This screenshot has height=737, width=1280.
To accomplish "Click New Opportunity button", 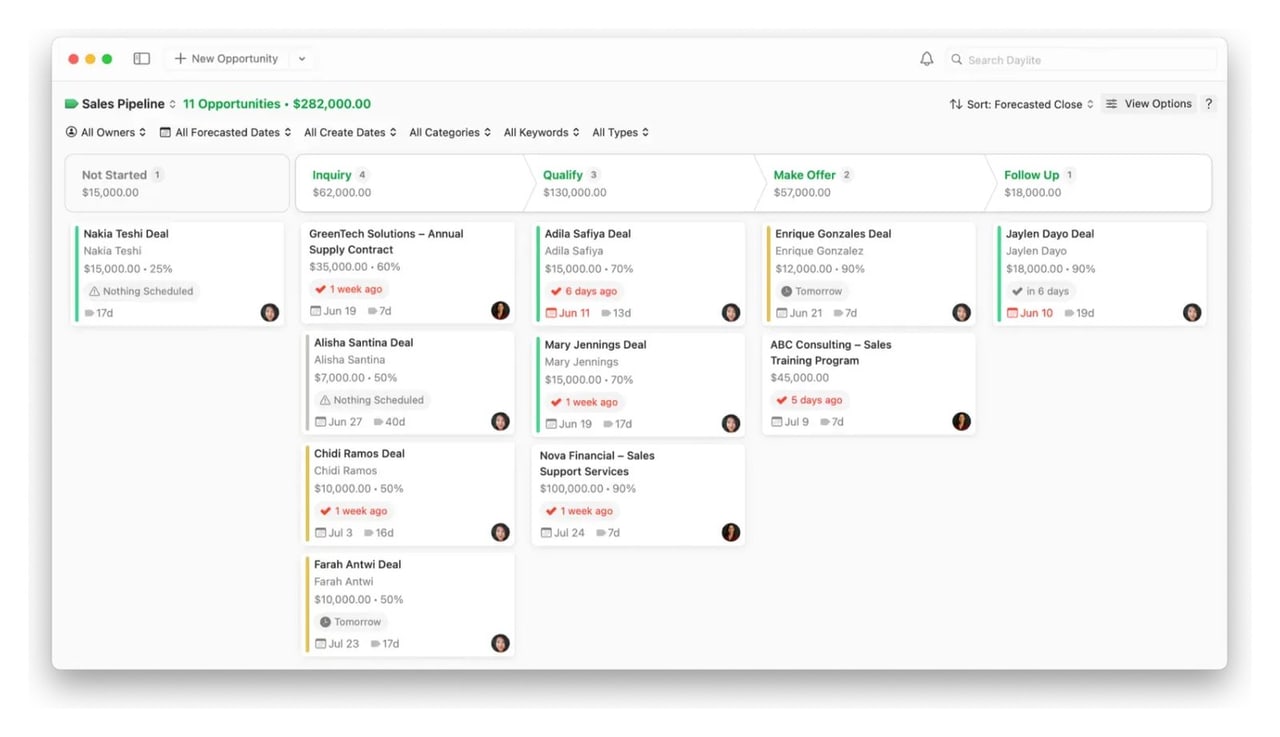I will point(226,59).
